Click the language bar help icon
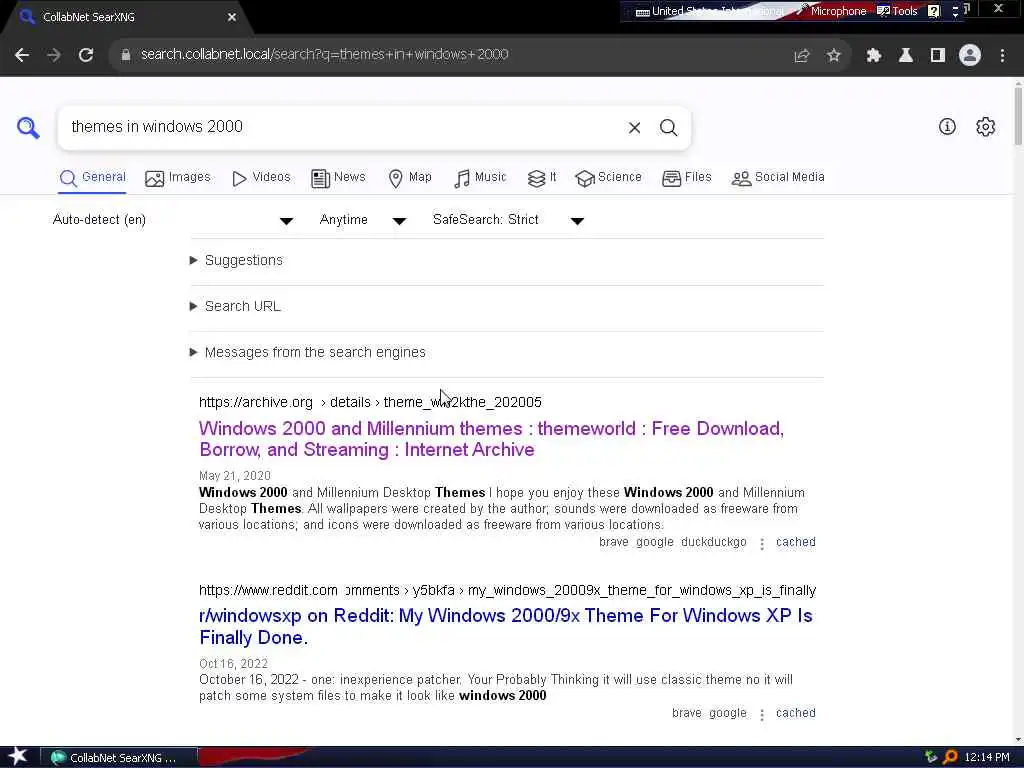The image size is (1024, 768). pos(934,11)
